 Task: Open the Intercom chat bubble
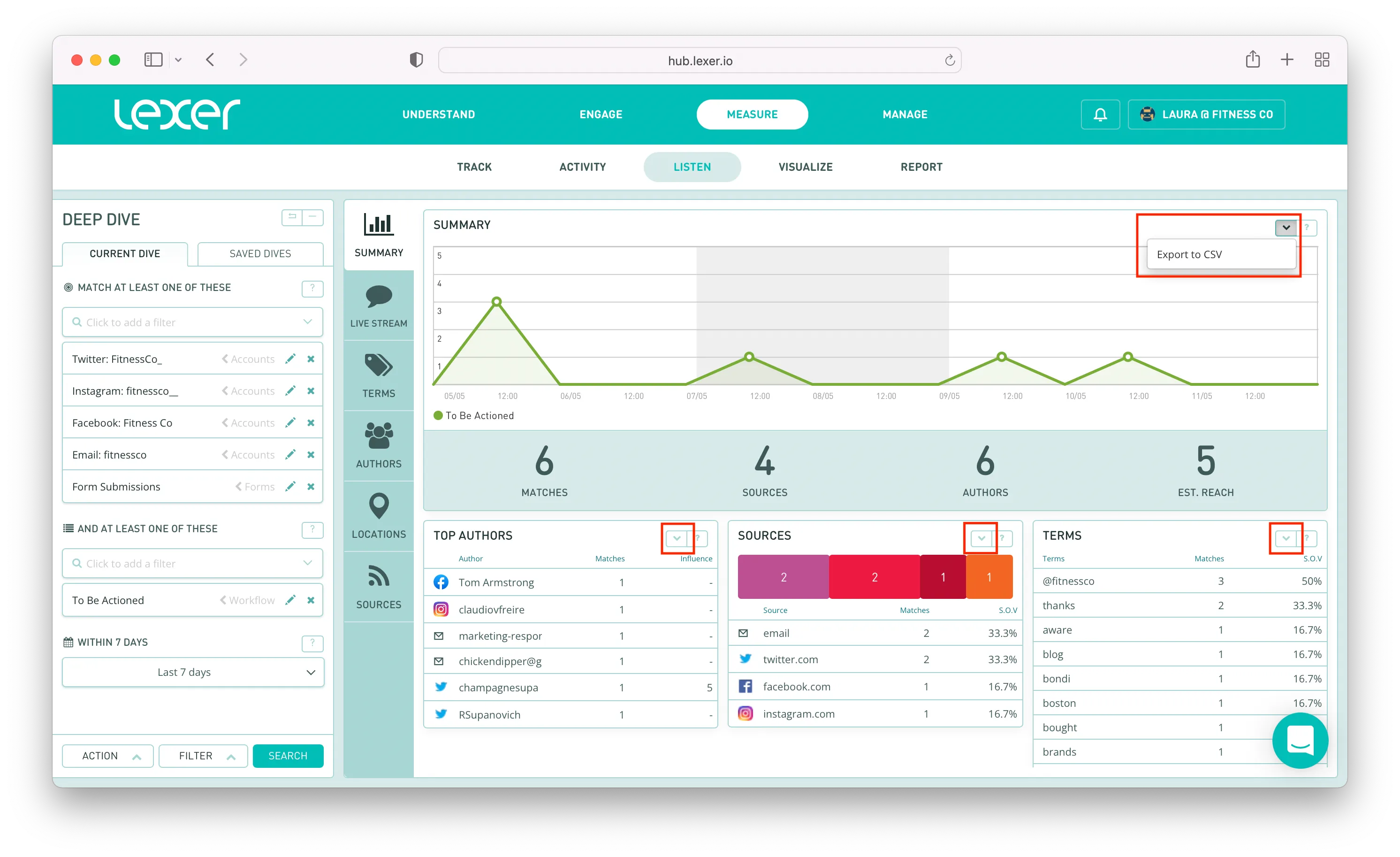tap(1300, 740)
